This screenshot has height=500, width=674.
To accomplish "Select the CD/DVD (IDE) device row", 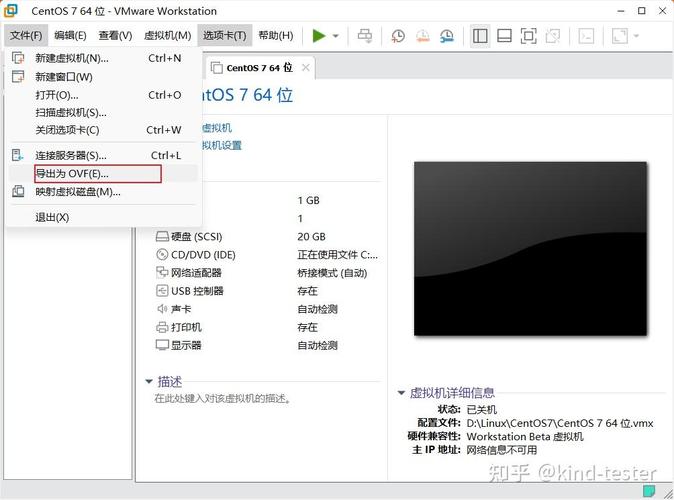I will pyautogui.click(x=267, y=255).
